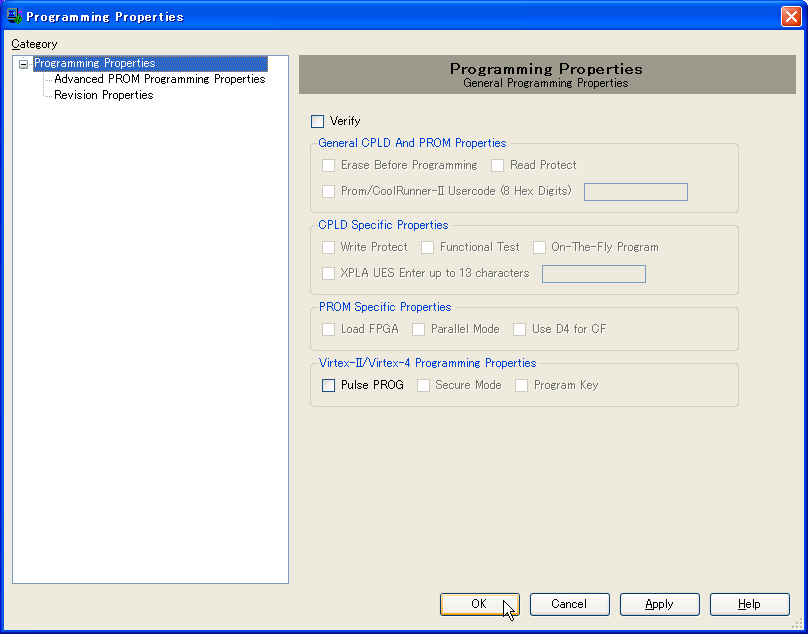This screenshot has width=808, height=634.
Task: Check the Secure Mode option
Action: [x=424, y=386]
